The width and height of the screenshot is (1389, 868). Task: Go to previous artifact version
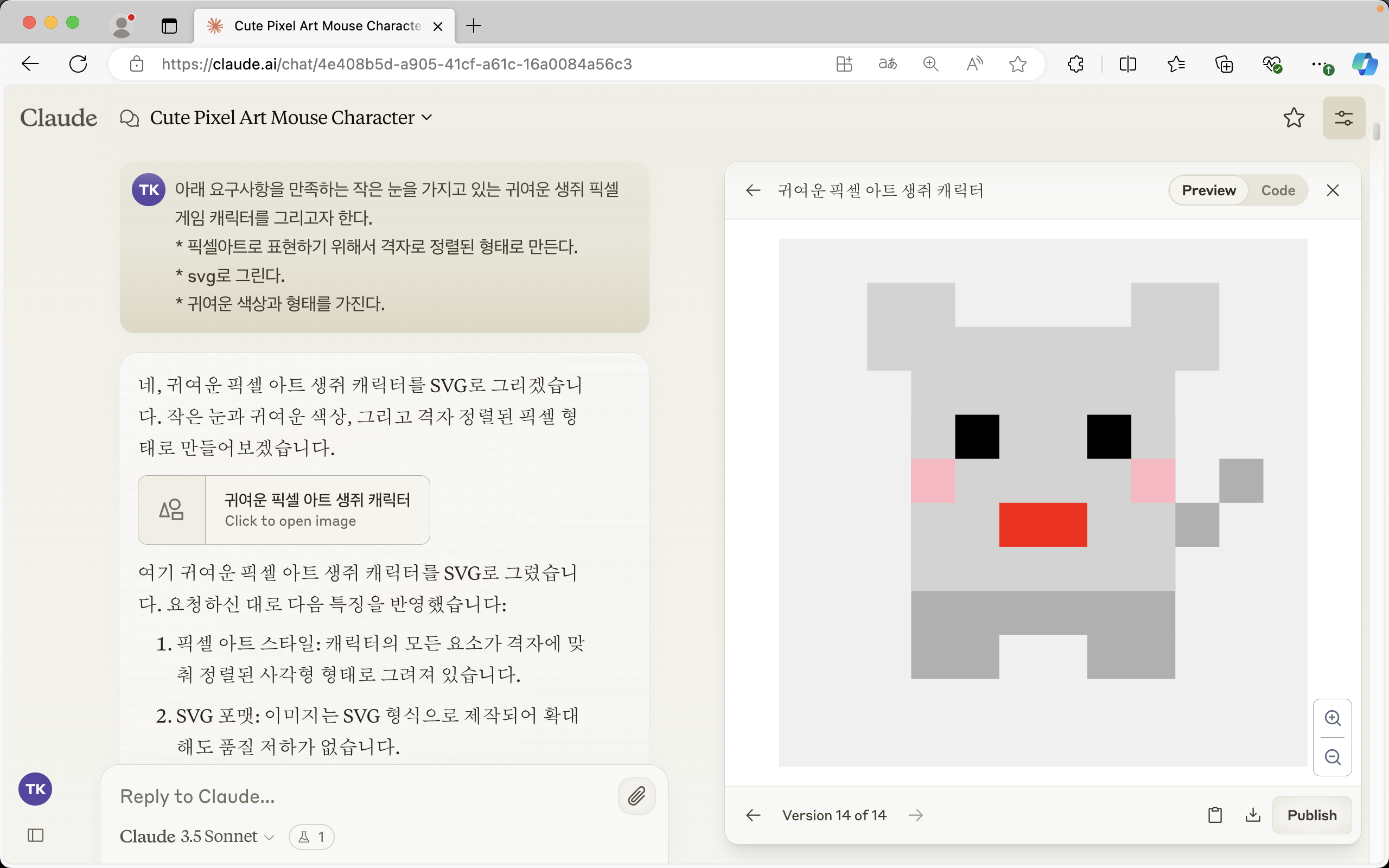[753, 815]
